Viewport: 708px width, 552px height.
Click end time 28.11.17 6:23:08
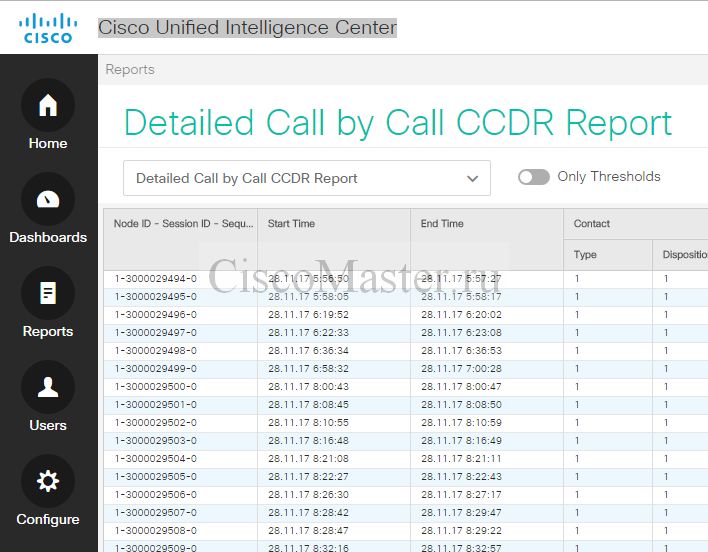(461, 333)
